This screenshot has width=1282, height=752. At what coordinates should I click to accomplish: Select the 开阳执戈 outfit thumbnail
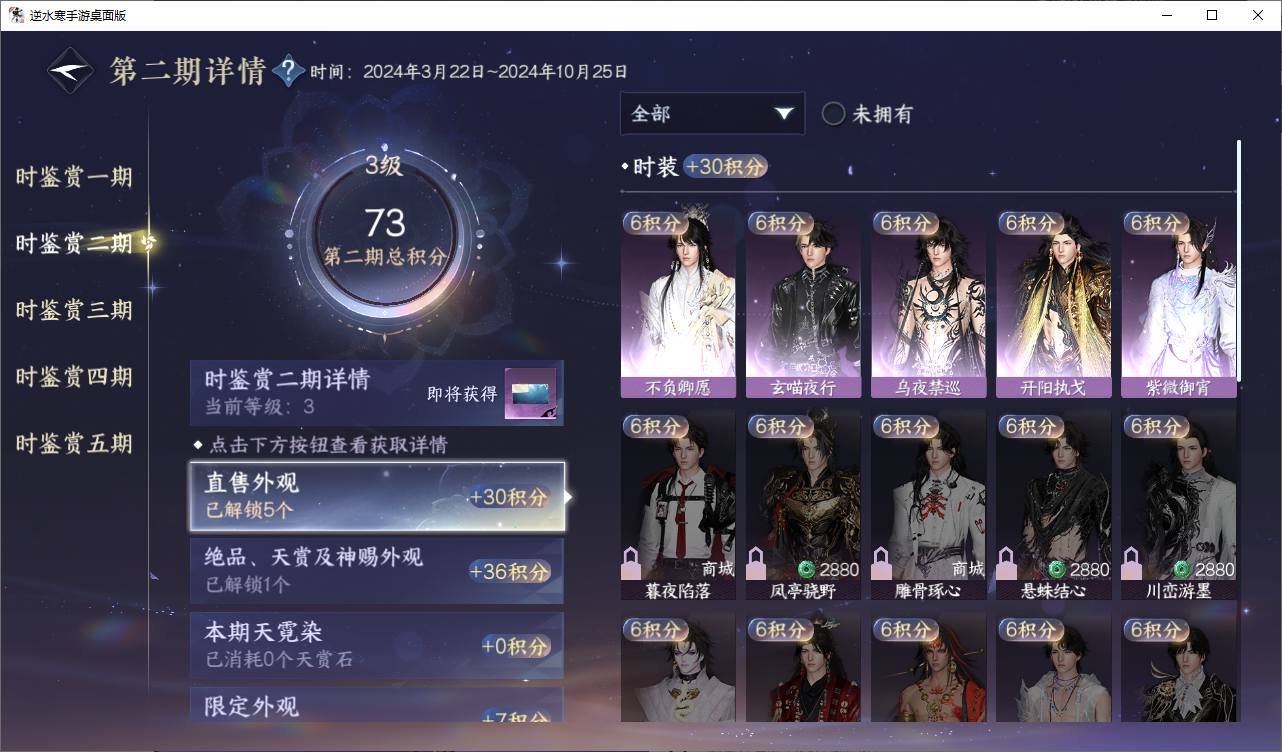click(1053, 303)
